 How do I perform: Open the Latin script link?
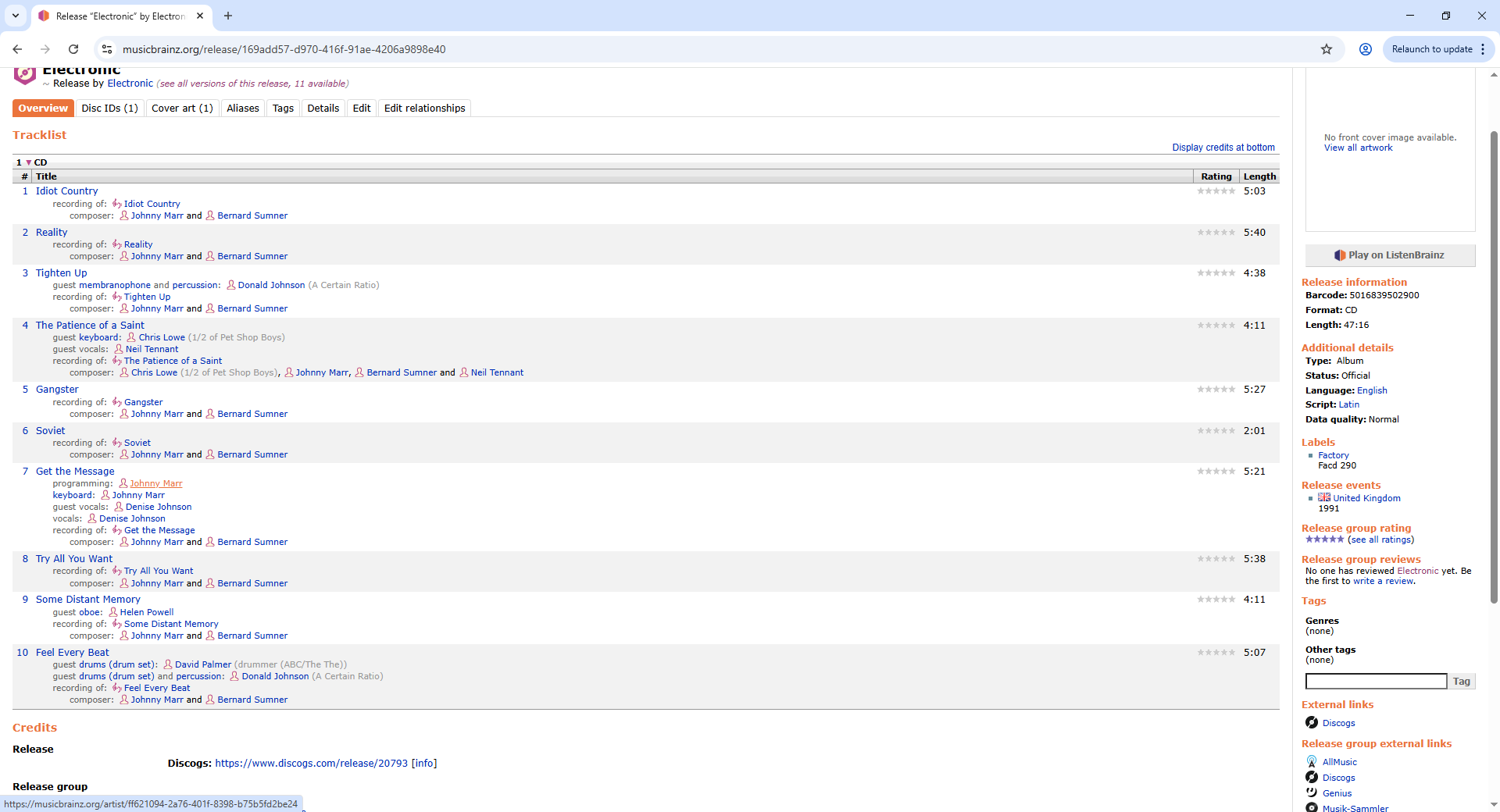(1348, 404)
